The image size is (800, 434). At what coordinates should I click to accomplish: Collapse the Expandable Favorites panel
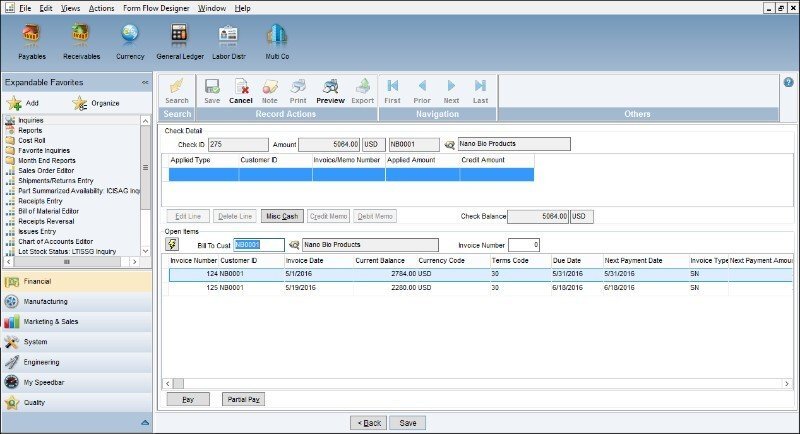(x=145, y=82)
